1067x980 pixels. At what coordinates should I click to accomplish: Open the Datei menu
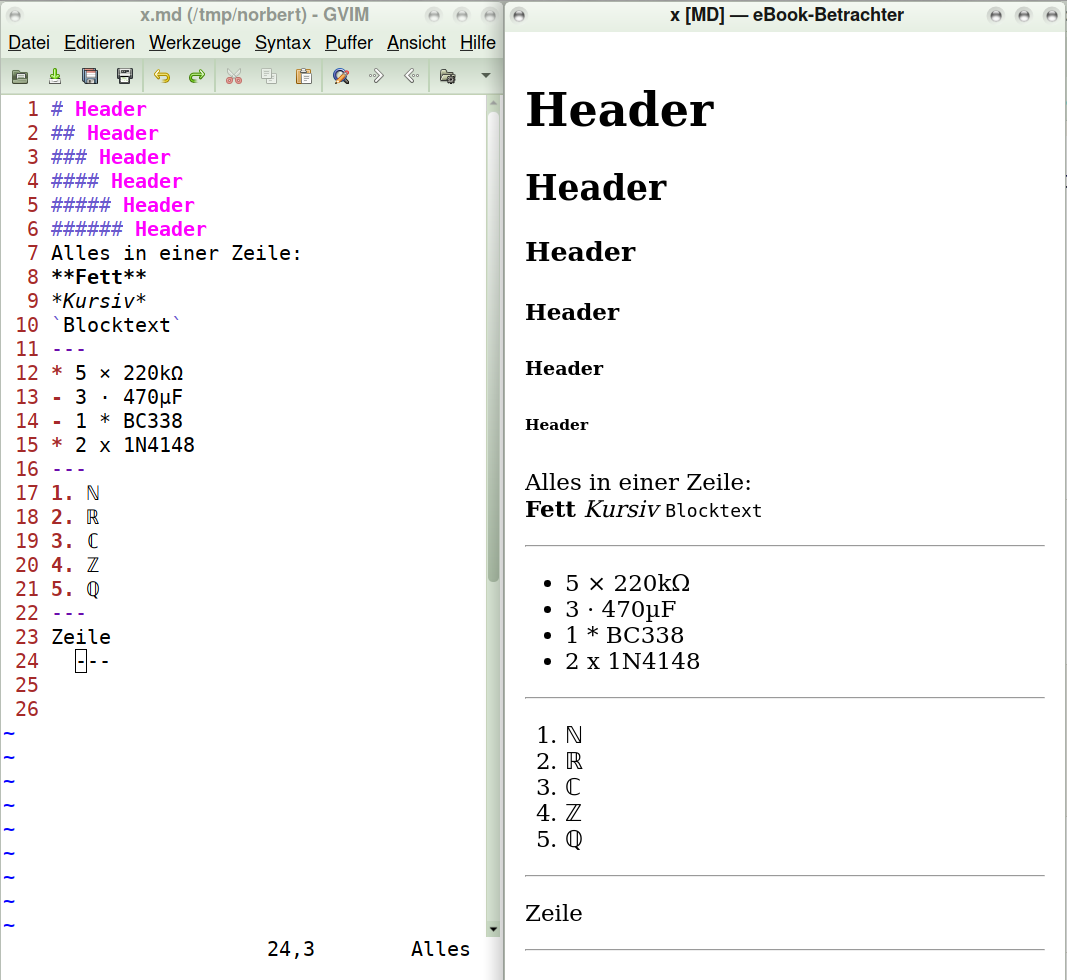pos(29,43)
